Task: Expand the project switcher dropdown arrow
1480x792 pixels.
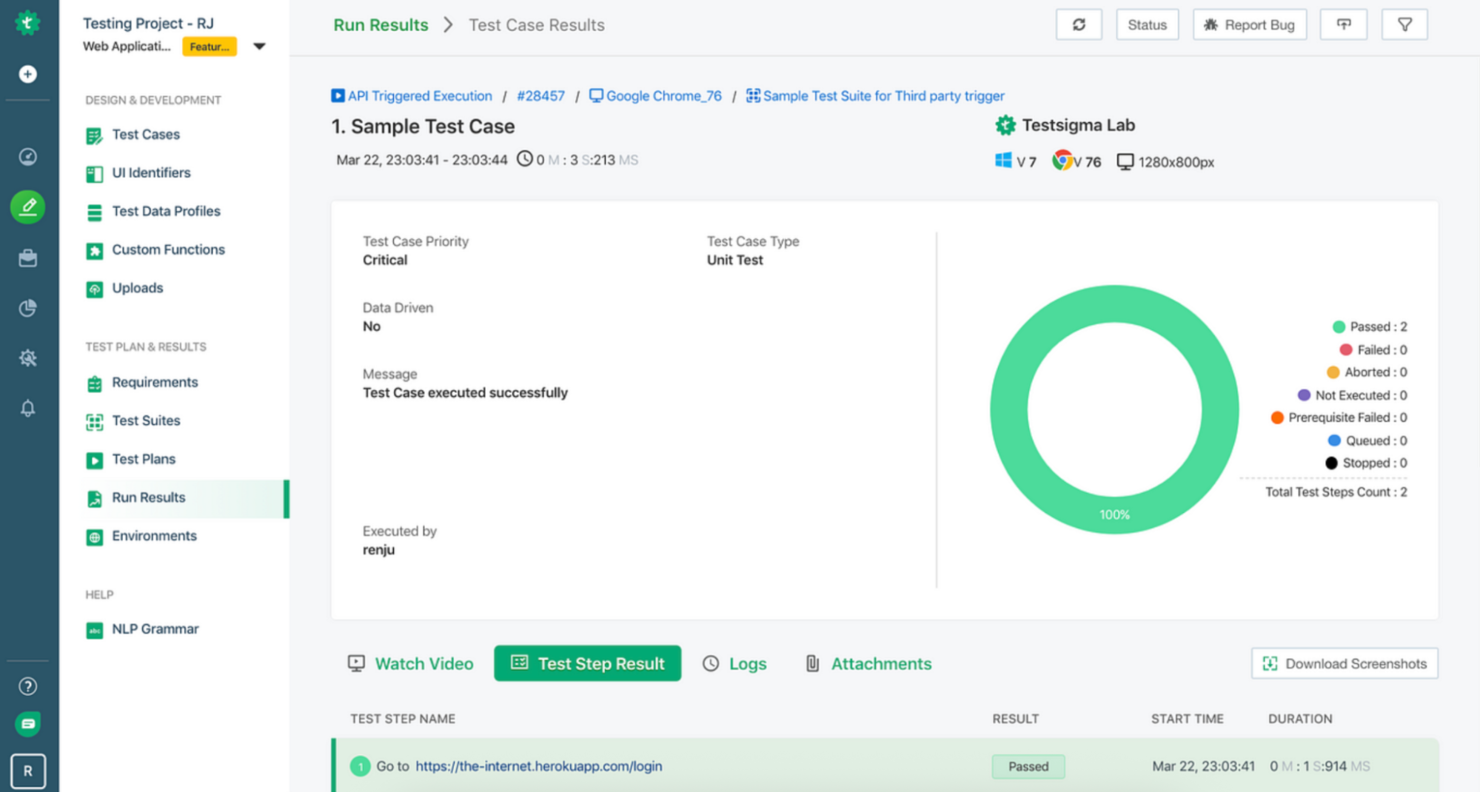Action: pyautogui.click(x=259, y=45)
